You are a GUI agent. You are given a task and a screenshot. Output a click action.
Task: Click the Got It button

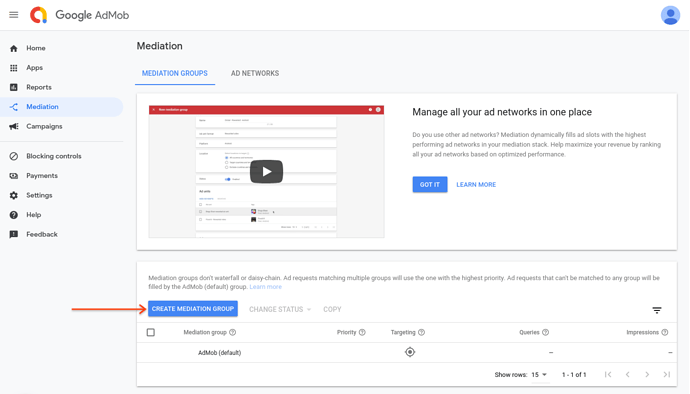point(430,184)
